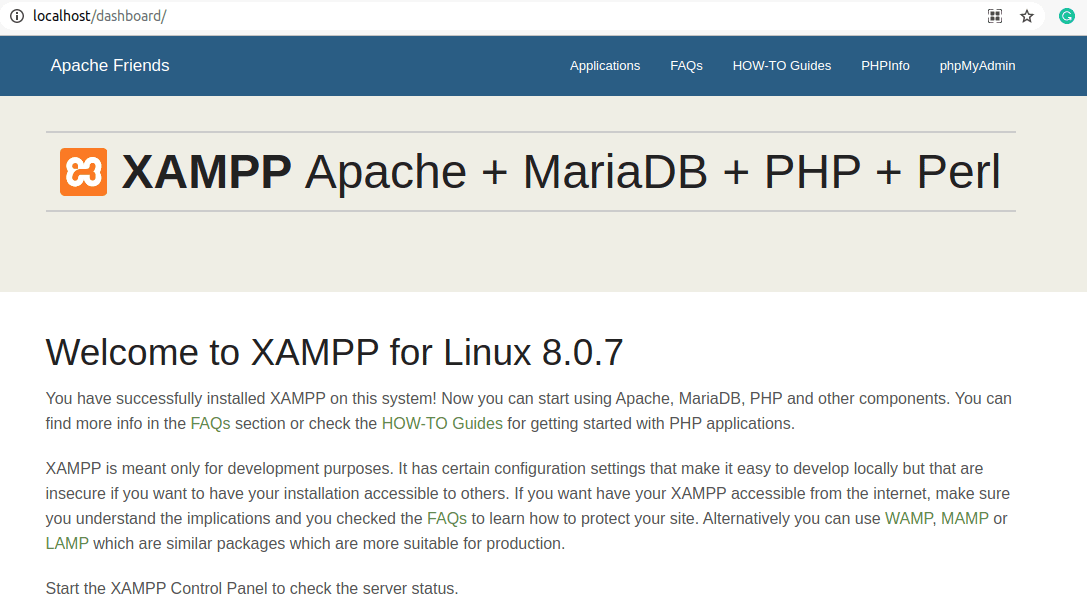The height and width of the screenshot is (605, 1087).
Task: Select the localhost text in URL bar
Action: pos(60,16)
